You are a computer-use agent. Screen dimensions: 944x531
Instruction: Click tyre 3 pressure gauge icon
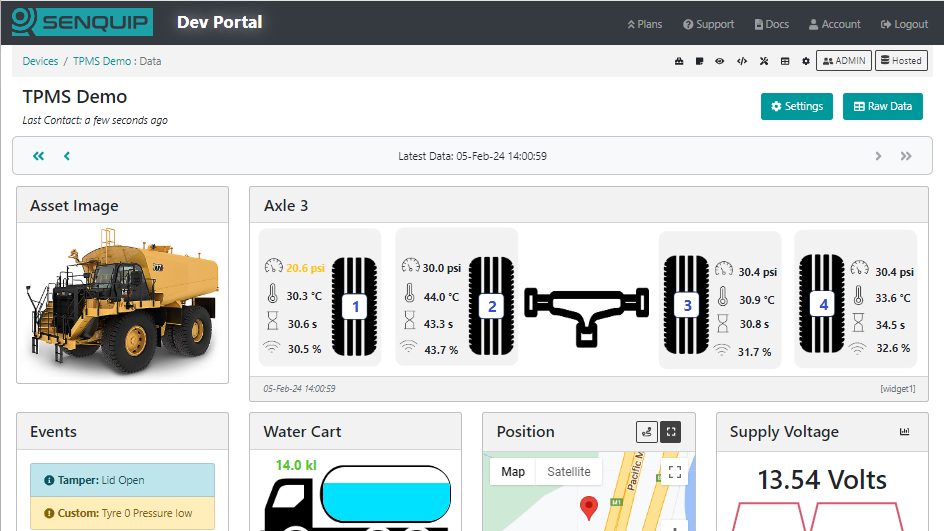pyautogui.click(x=724, y=269)
